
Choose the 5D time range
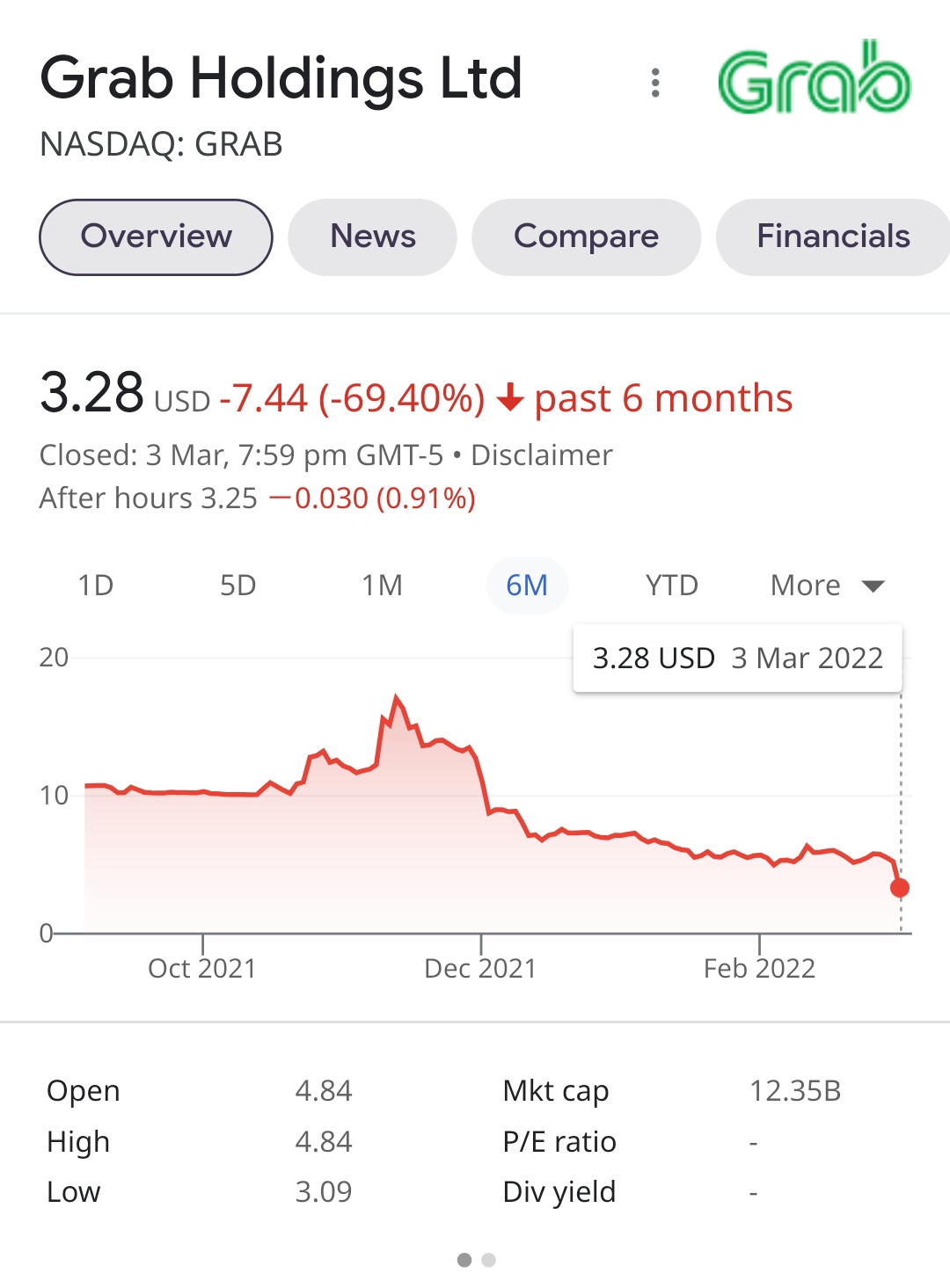tap(237, 586)
